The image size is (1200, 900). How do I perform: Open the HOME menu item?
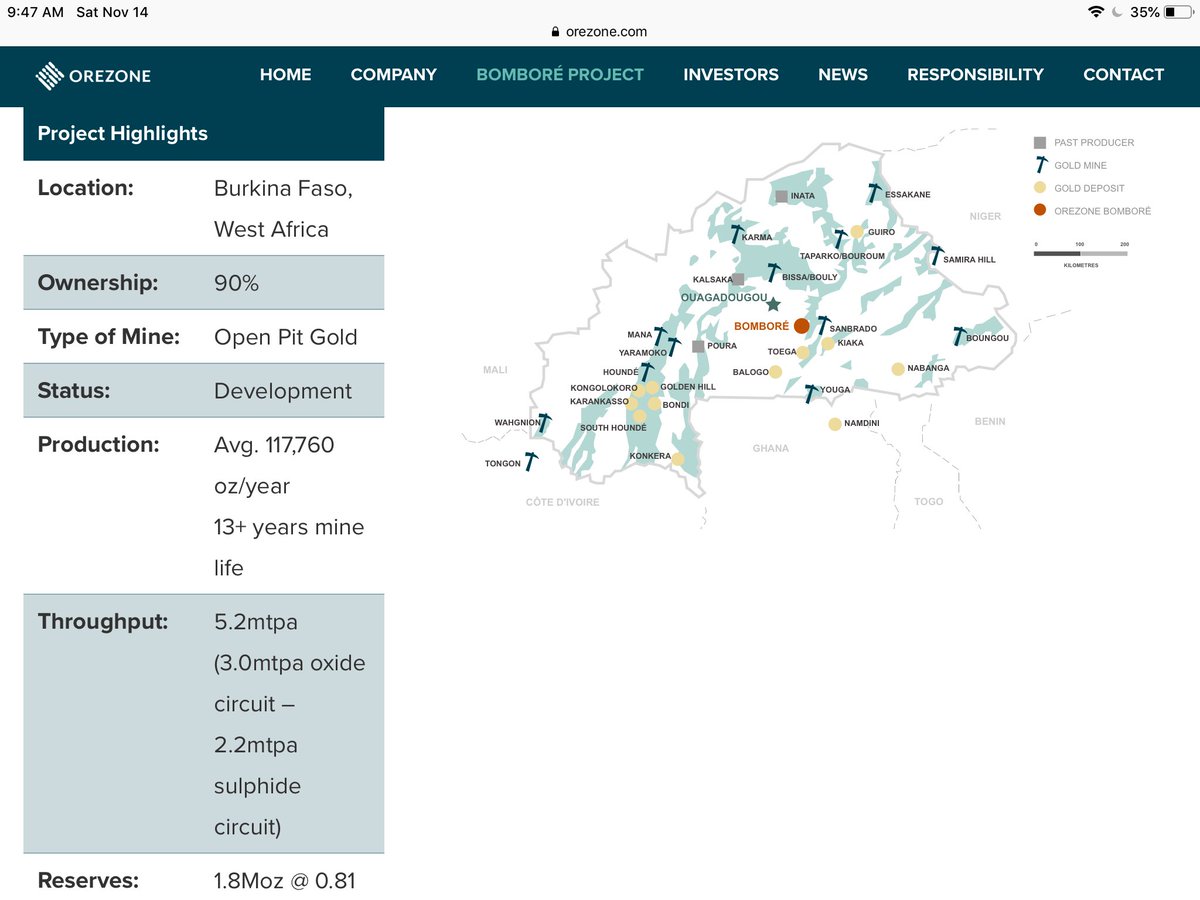pyautogui.click(x=285, y=75)
